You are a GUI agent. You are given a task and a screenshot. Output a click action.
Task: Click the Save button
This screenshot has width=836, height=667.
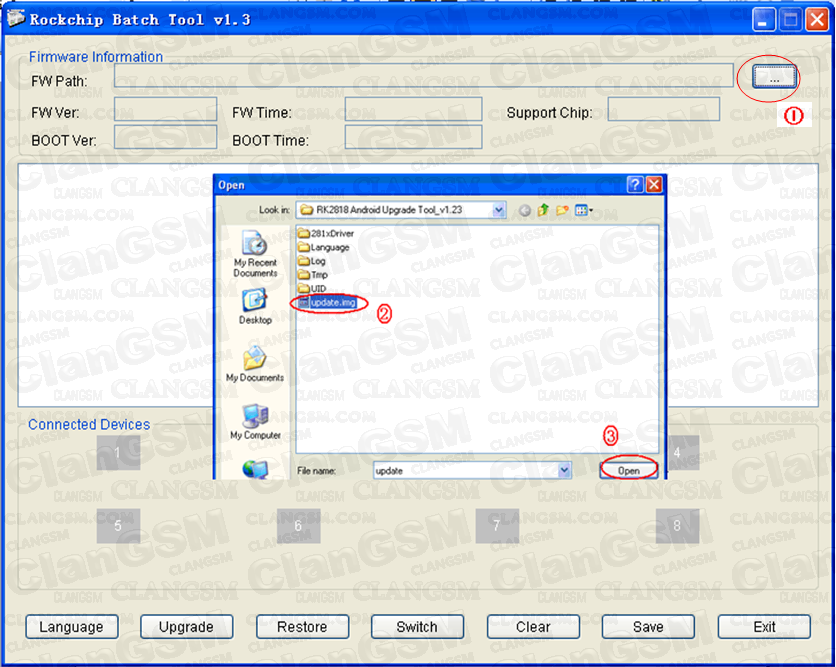point(648,626)
